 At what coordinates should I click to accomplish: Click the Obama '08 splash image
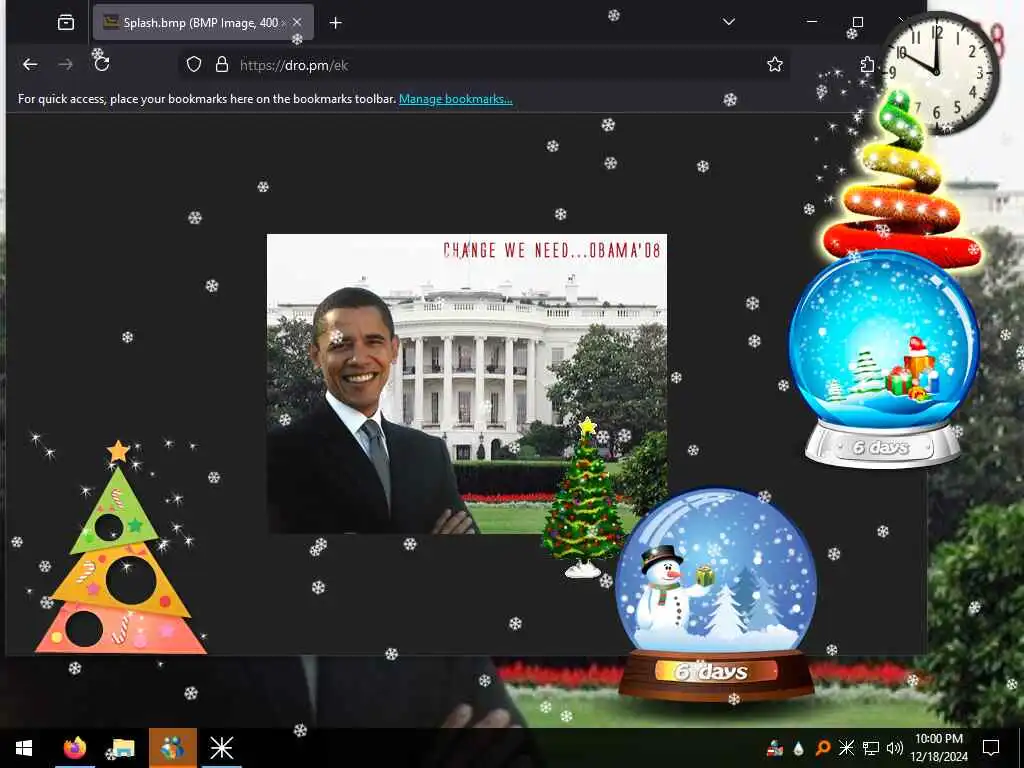(x=467, y=383)
